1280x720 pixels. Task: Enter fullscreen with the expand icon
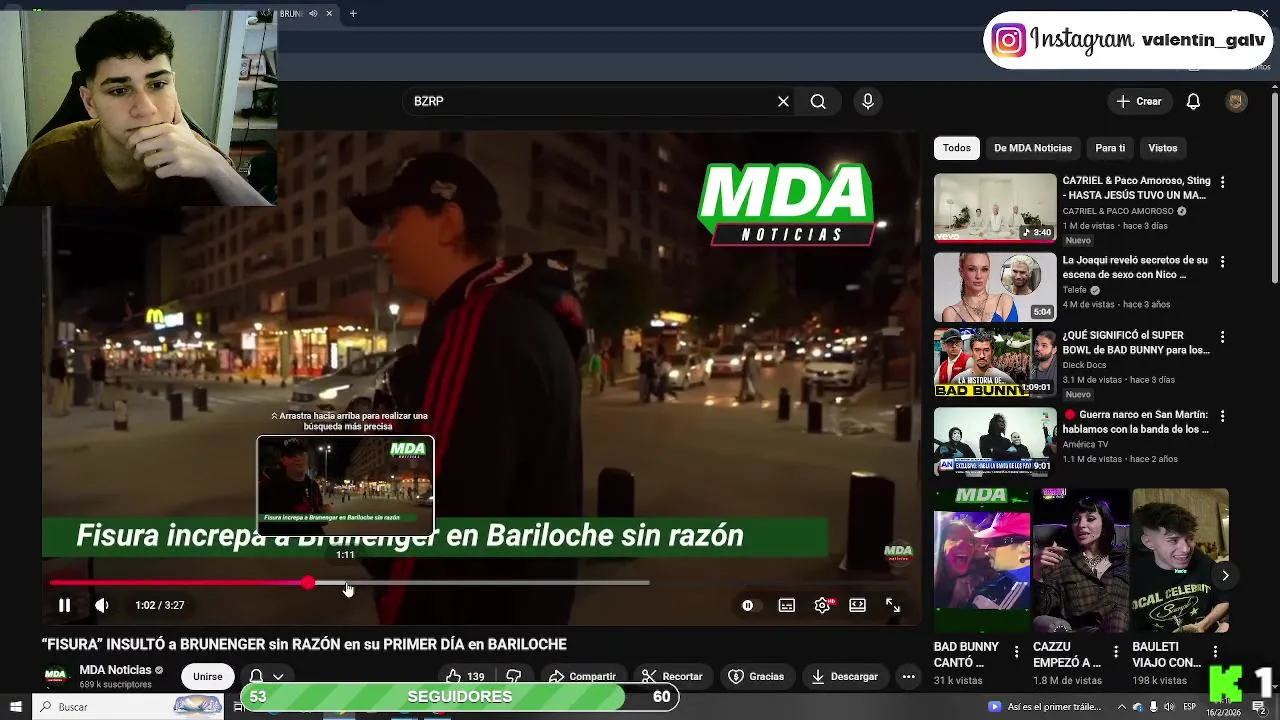tap(893, 605)
